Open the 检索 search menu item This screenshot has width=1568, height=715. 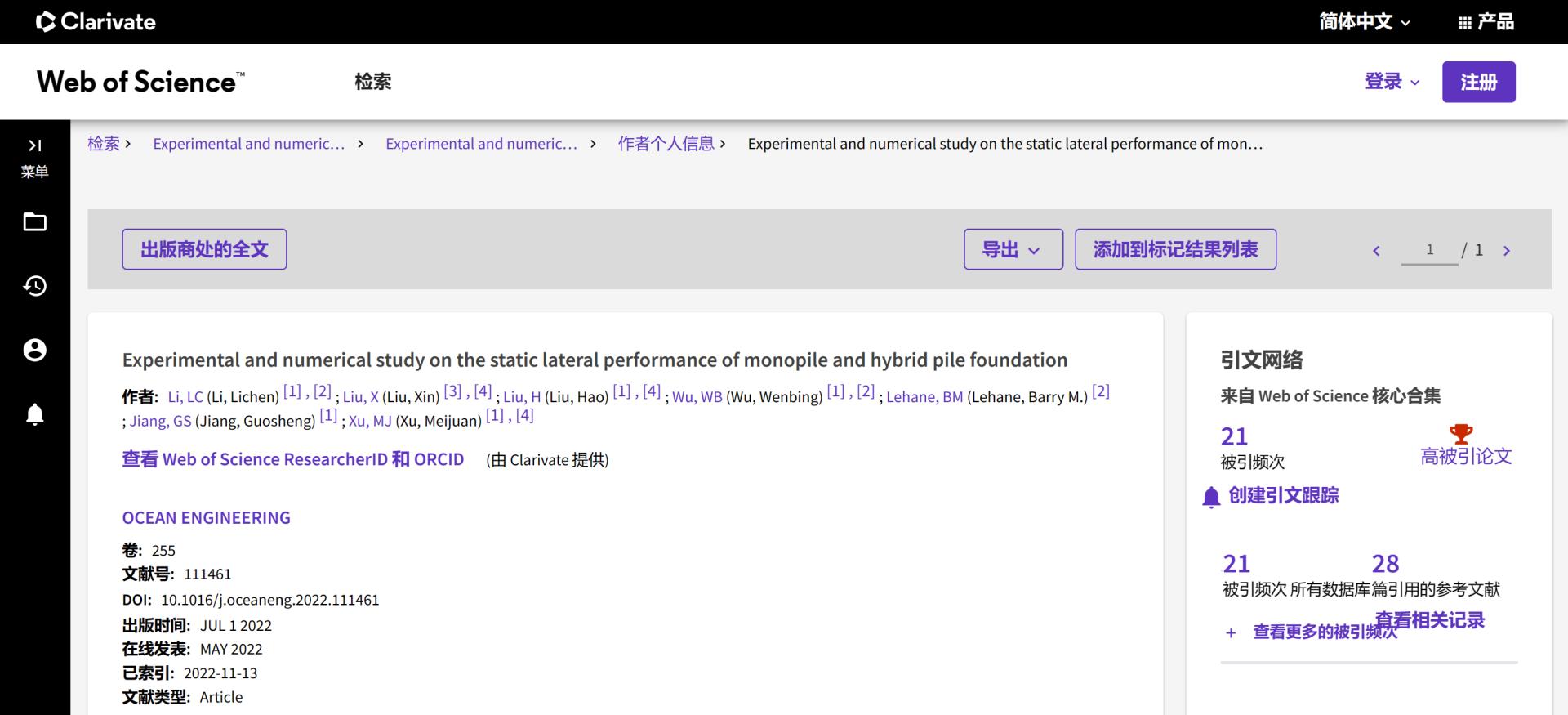pyautogui.click(x=372, y=82)
